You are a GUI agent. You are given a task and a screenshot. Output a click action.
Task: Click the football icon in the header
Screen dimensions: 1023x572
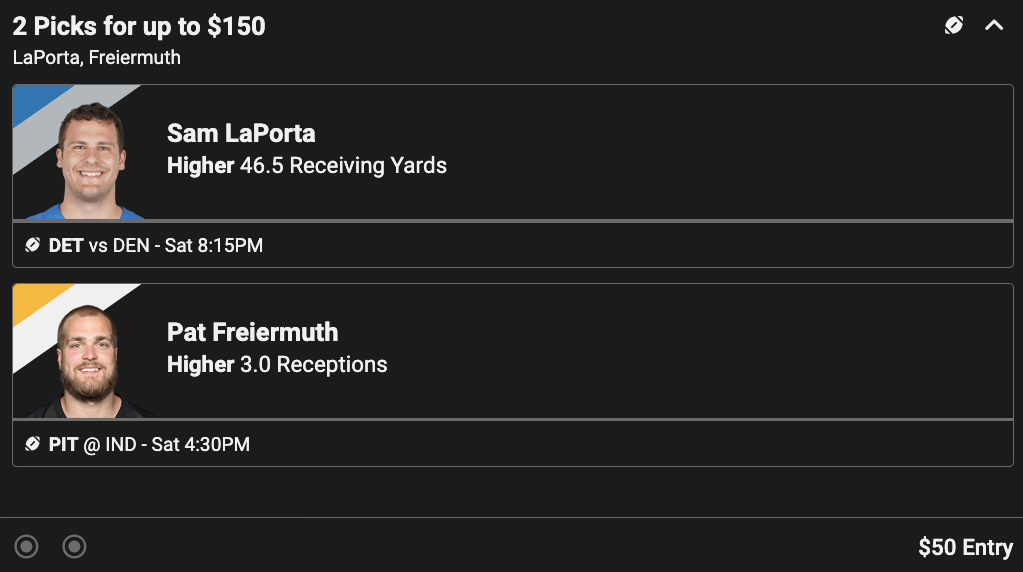click(x=954, y=26)
